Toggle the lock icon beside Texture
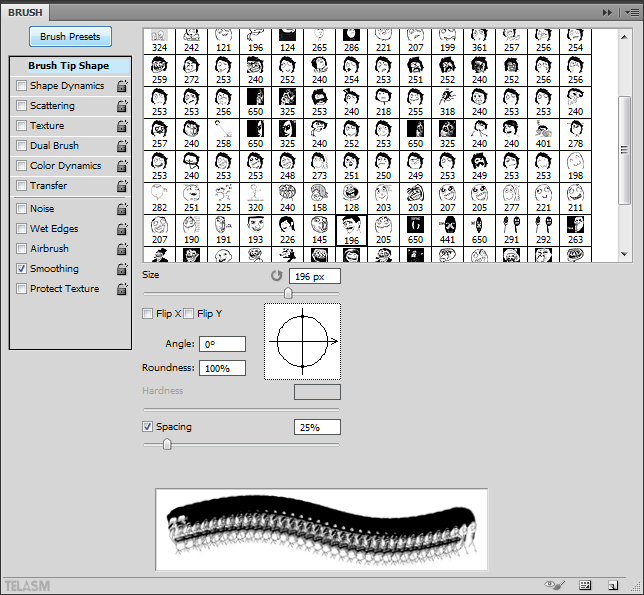644x595 pixels. 122,126
